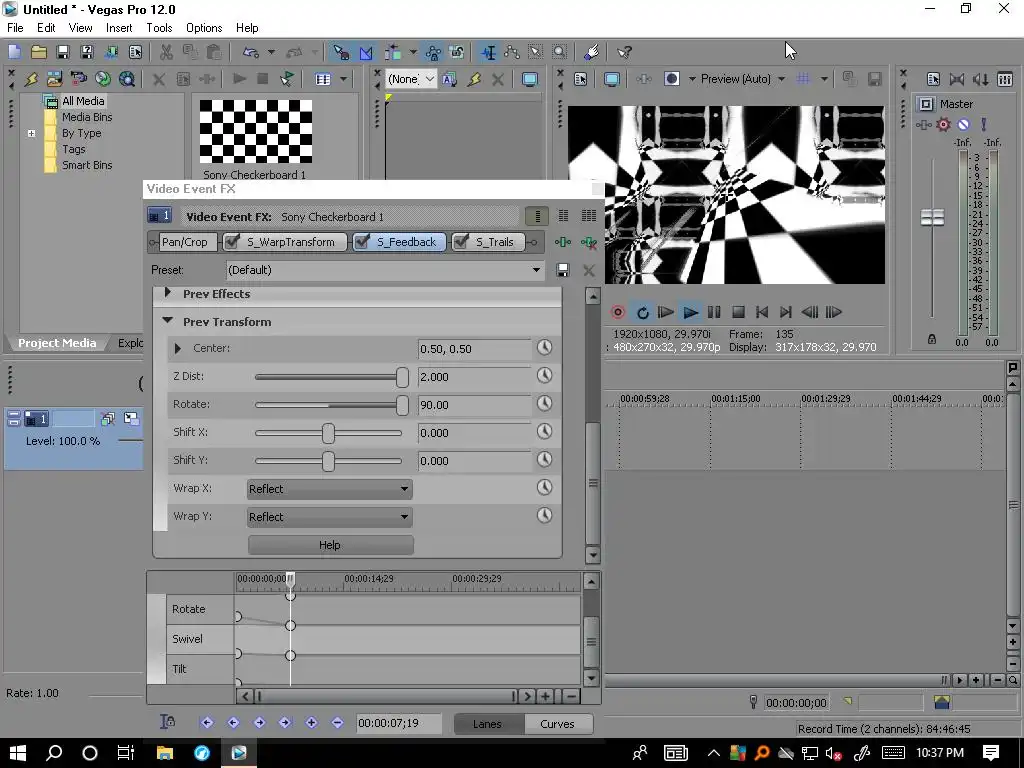This screenshot has width=1024, height=768.
Task: Click the Help button in S_Feedback
Action: click(330, 545)
